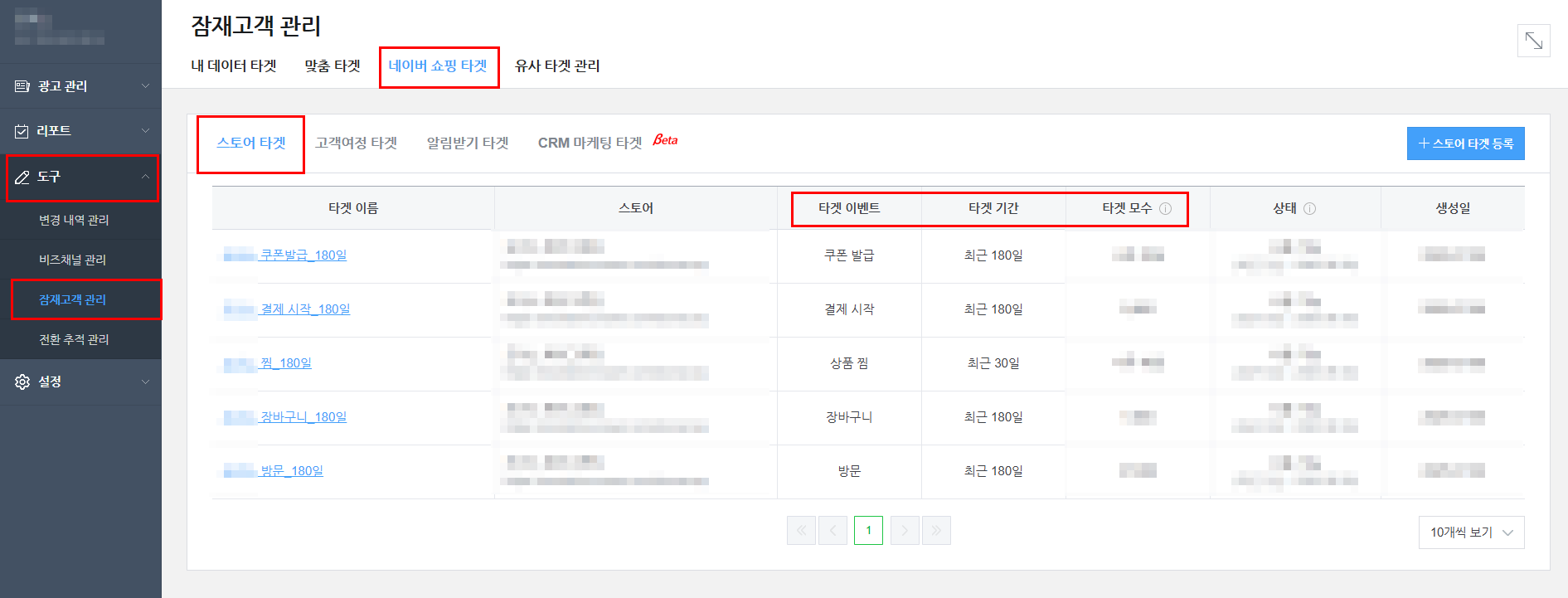Open the 쿠폰발급_180일 target link
The image size is (1568, 598).
(303, 255)
